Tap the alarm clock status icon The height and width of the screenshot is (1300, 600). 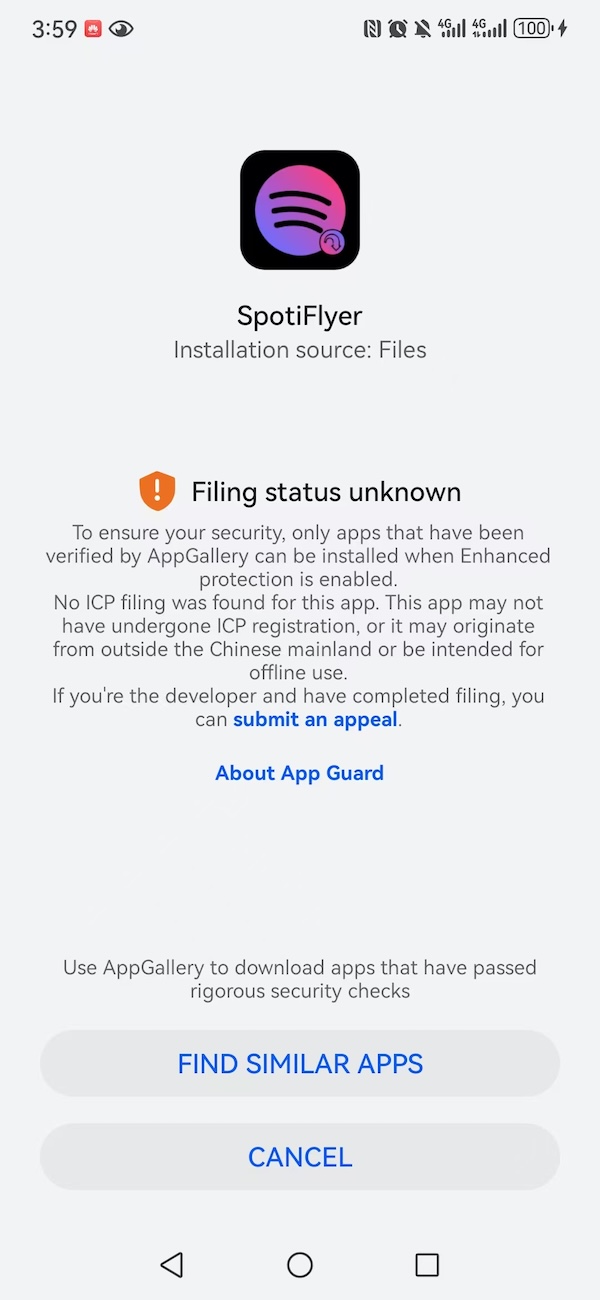pos(397,29)
